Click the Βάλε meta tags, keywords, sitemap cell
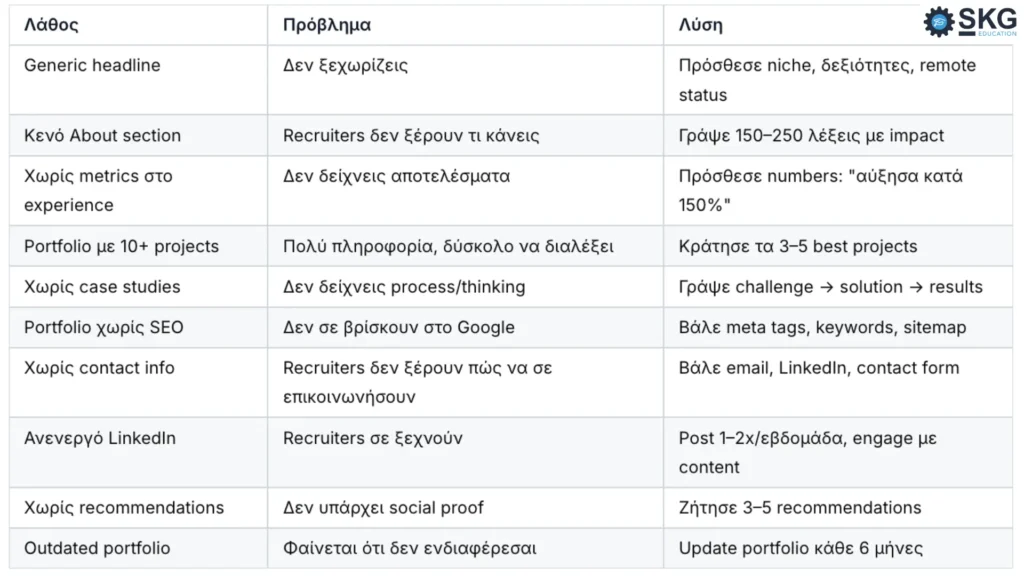This screenshot has width=1024, height=576. 822,327
